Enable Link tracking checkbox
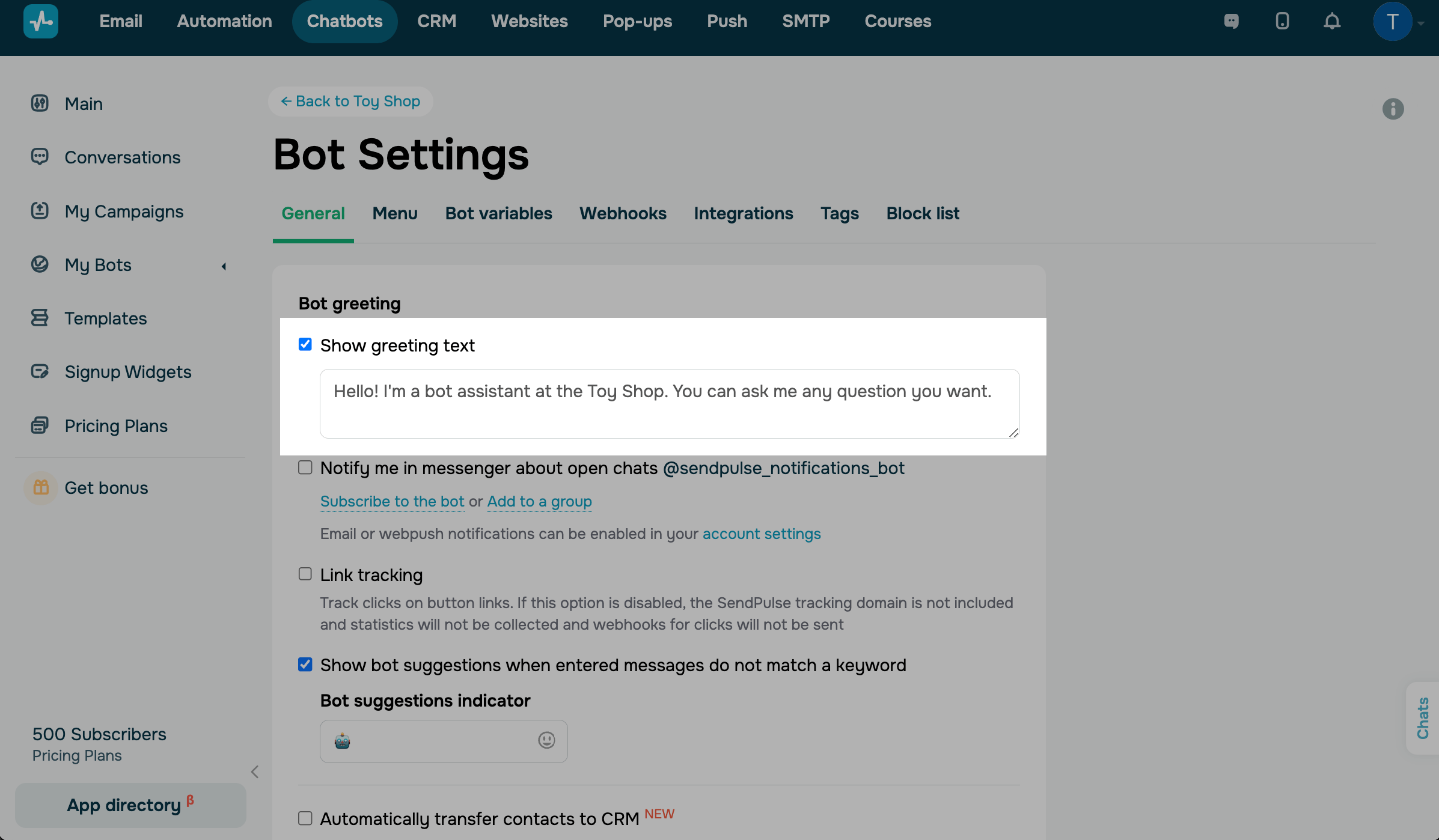Viewport: 1439px width, 840px height. [x=305, y=574]
